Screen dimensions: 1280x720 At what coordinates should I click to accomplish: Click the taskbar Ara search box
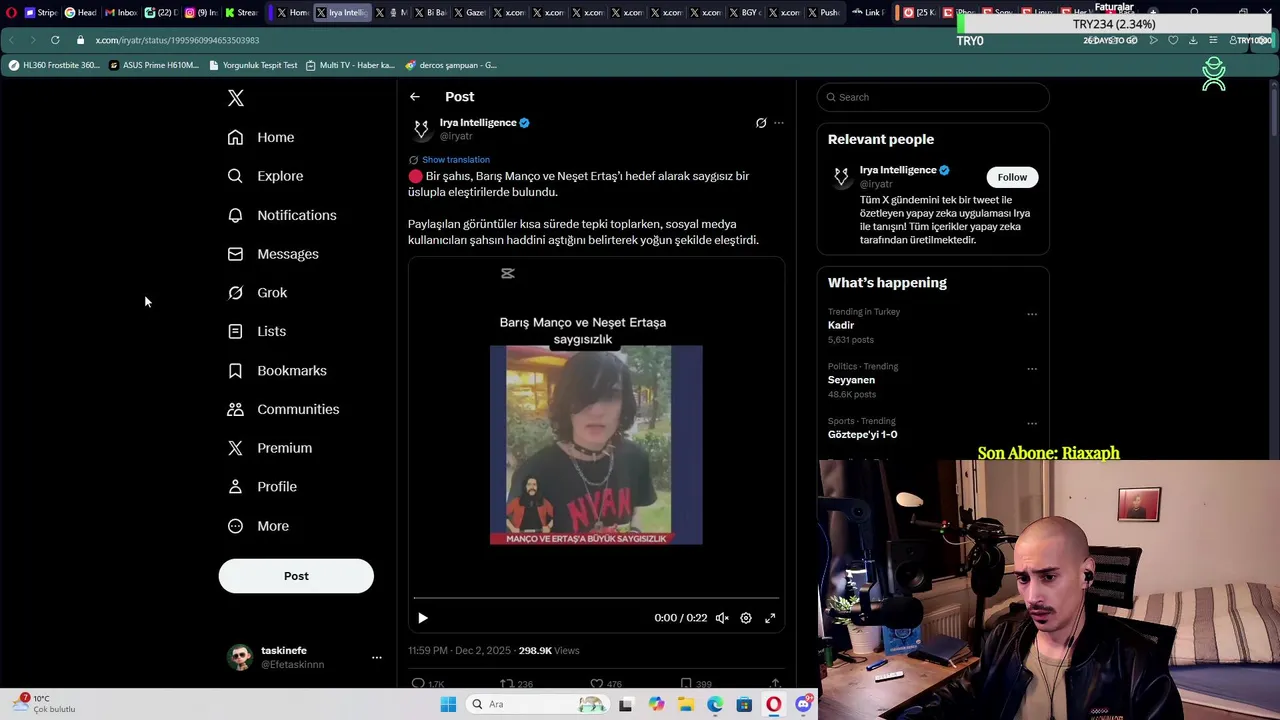[x=538, y=705]
